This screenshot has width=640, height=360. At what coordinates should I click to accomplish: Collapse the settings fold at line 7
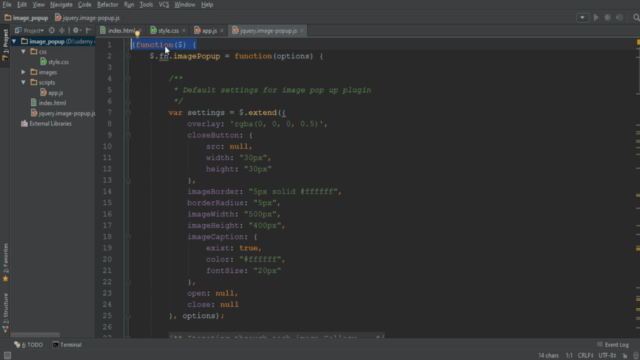tap(128, 113)
